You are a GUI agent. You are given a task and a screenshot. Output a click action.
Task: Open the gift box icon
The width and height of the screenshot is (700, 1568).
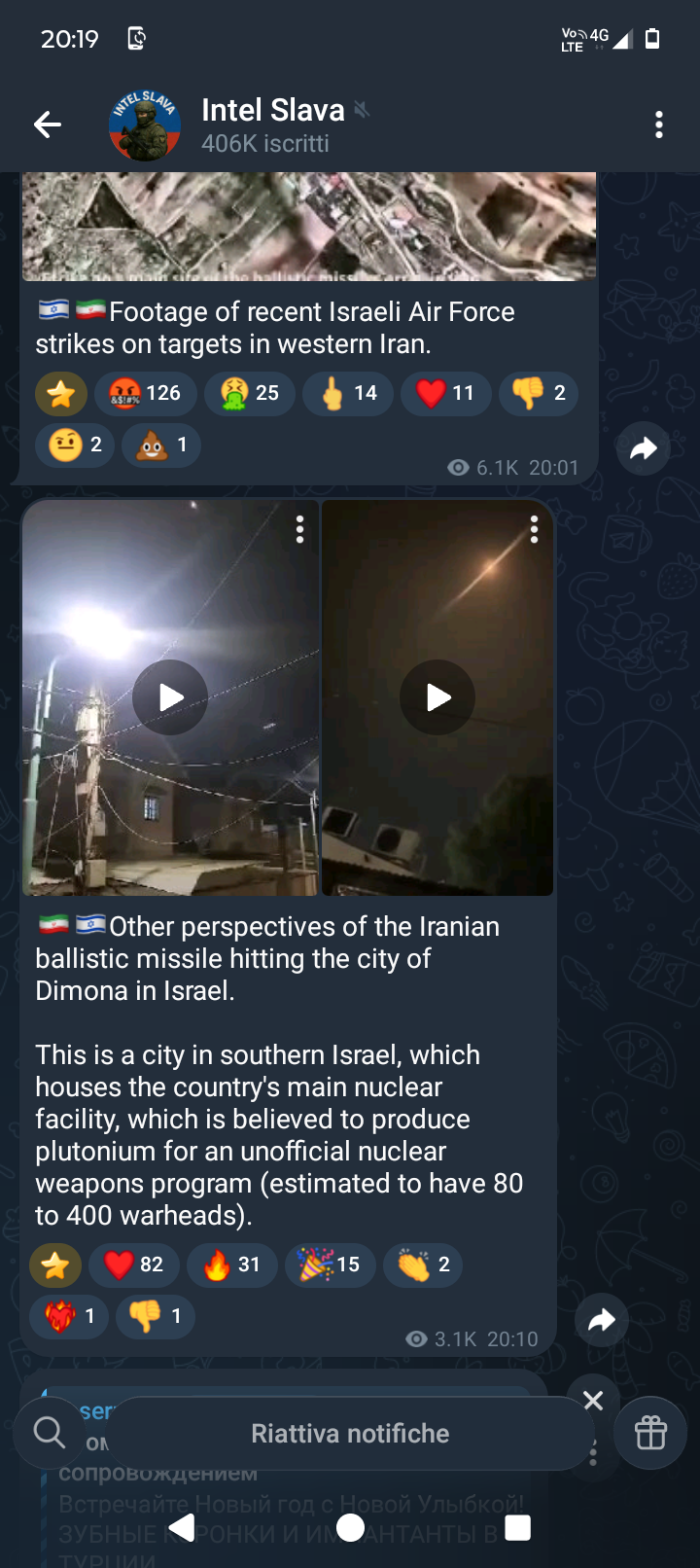(650, 1433)
